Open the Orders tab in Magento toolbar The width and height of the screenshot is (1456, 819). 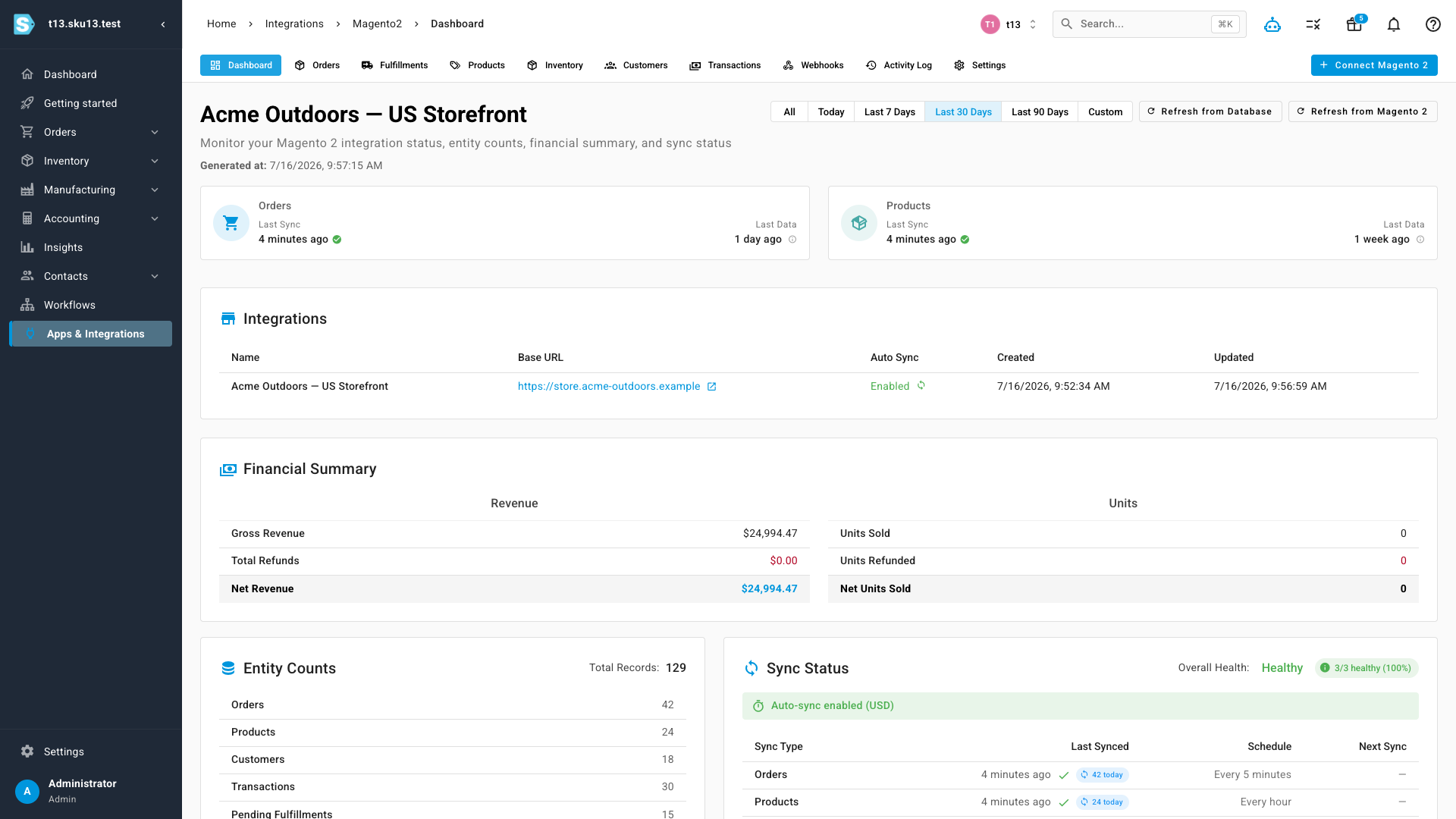[317, 65]
